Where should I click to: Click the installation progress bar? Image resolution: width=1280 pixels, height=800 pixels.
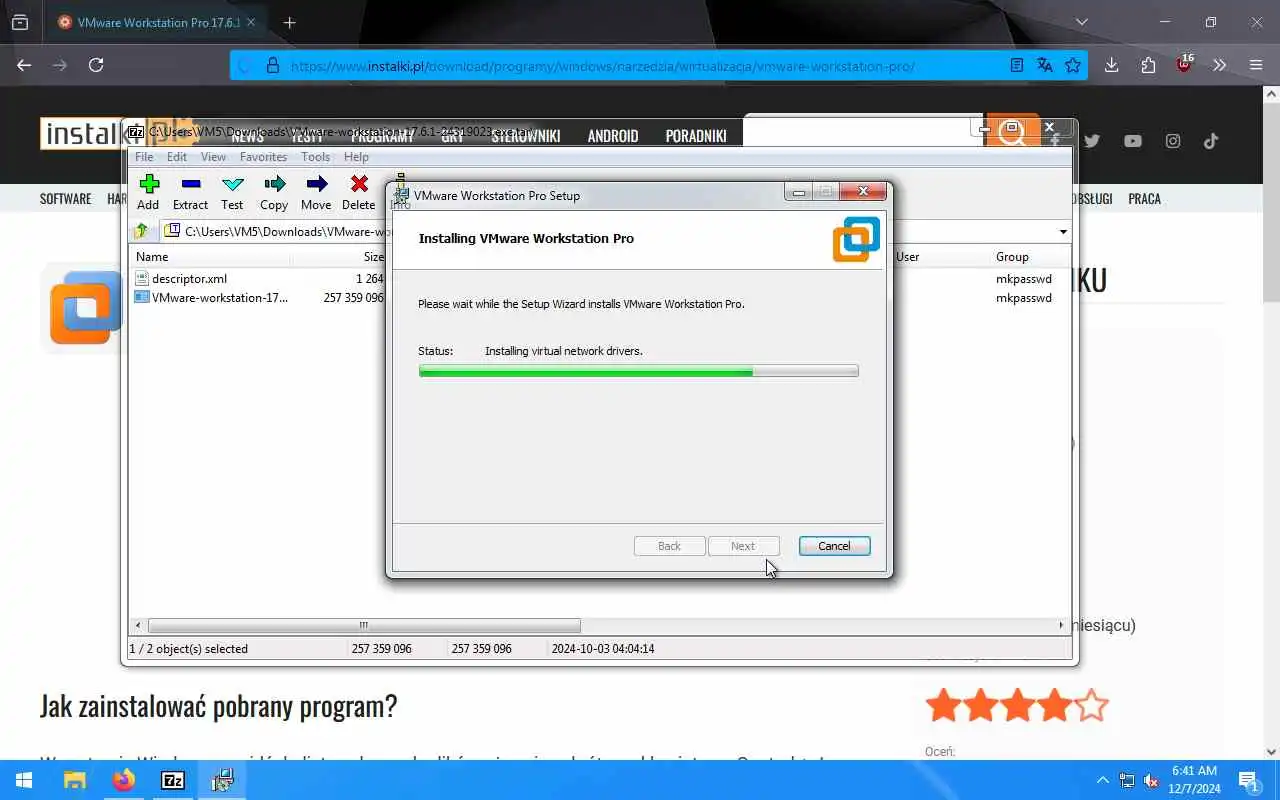638,371
